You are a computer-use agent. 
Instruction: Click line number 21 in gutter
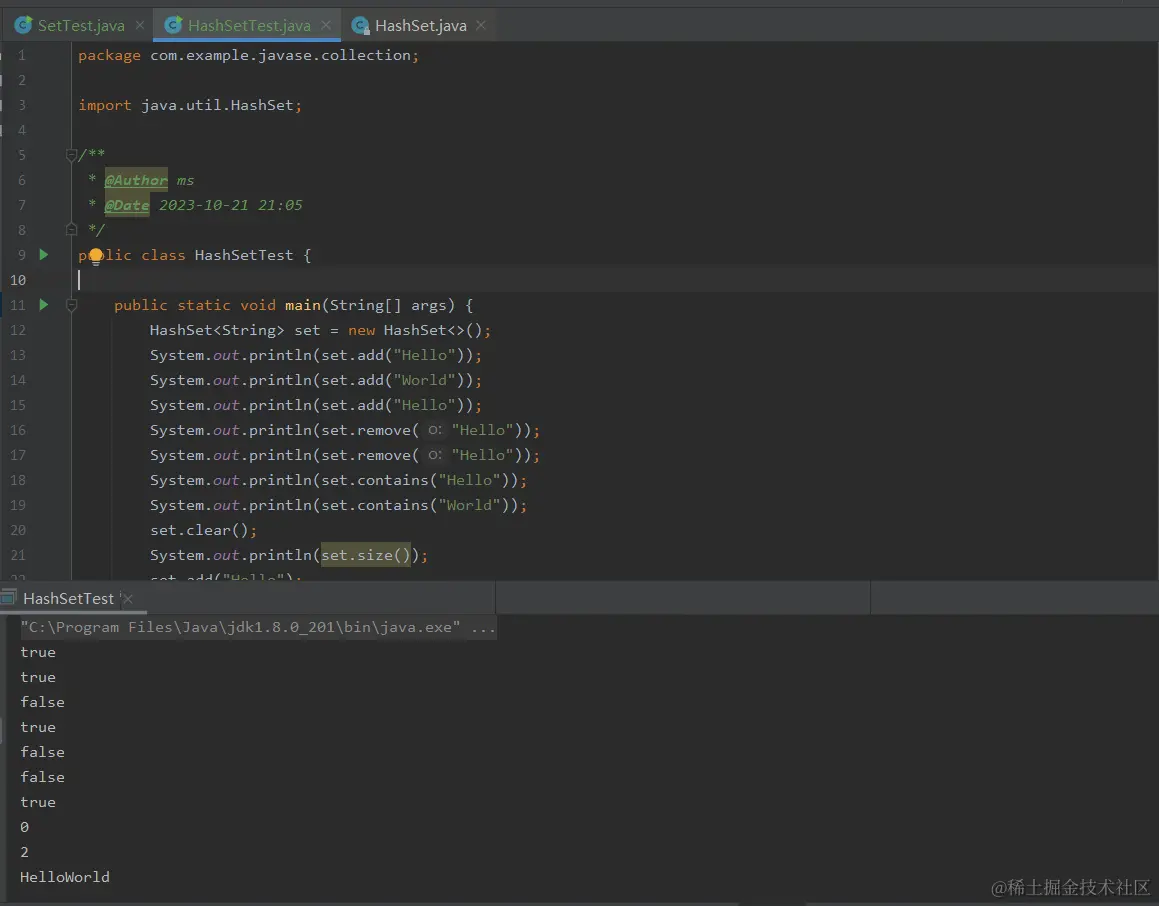(x=18, y=555)
